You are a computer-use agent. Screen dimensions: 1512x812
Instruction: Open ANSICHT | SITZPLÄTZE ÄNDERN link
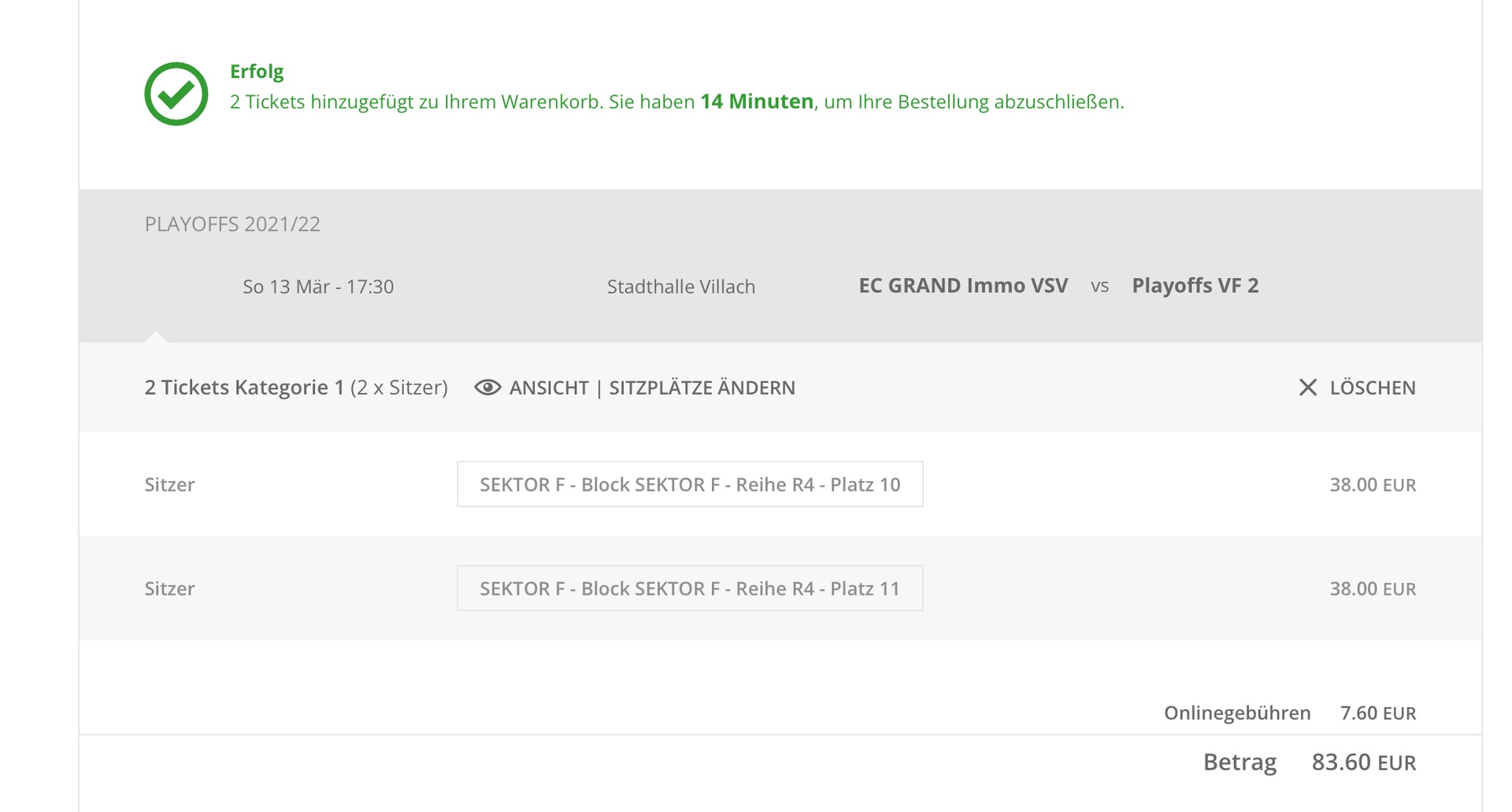click(x=652, y=387)
